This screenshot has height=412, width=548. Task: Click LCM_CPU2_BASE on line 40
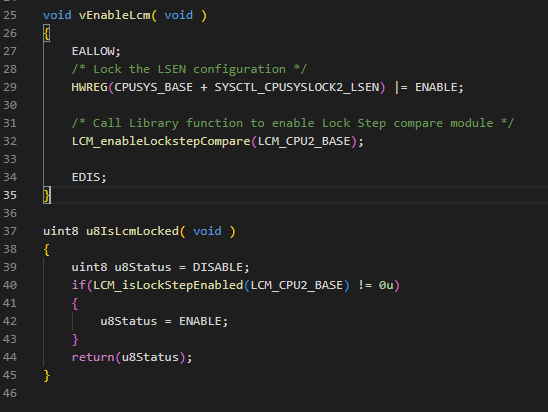coord(297,285)
